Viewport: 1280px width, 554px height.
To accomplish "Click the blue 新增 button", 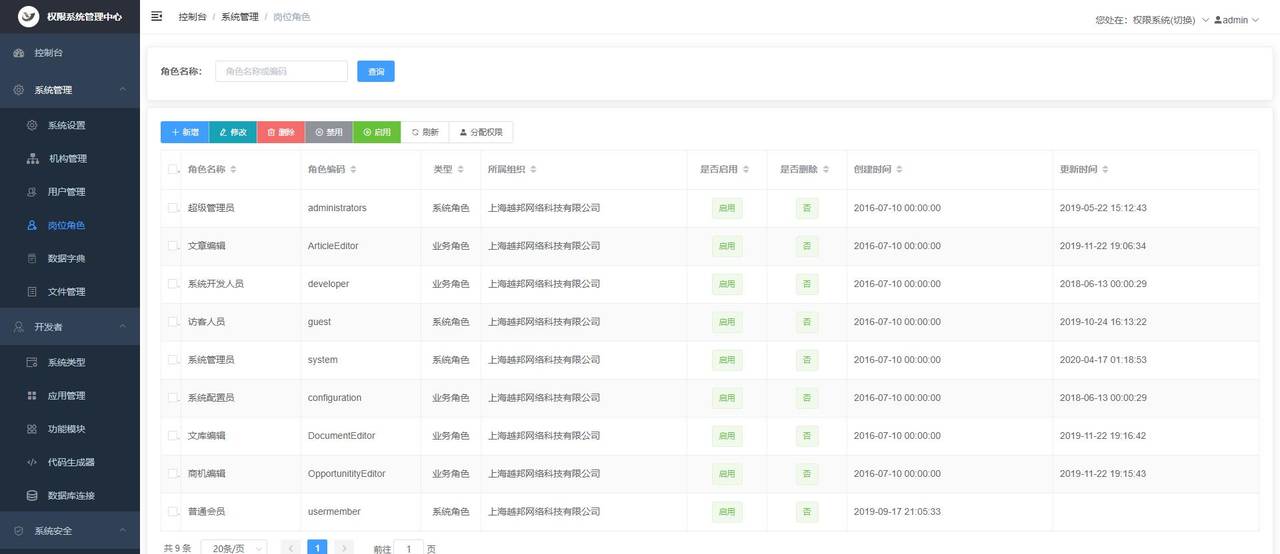I will (185, 132).
